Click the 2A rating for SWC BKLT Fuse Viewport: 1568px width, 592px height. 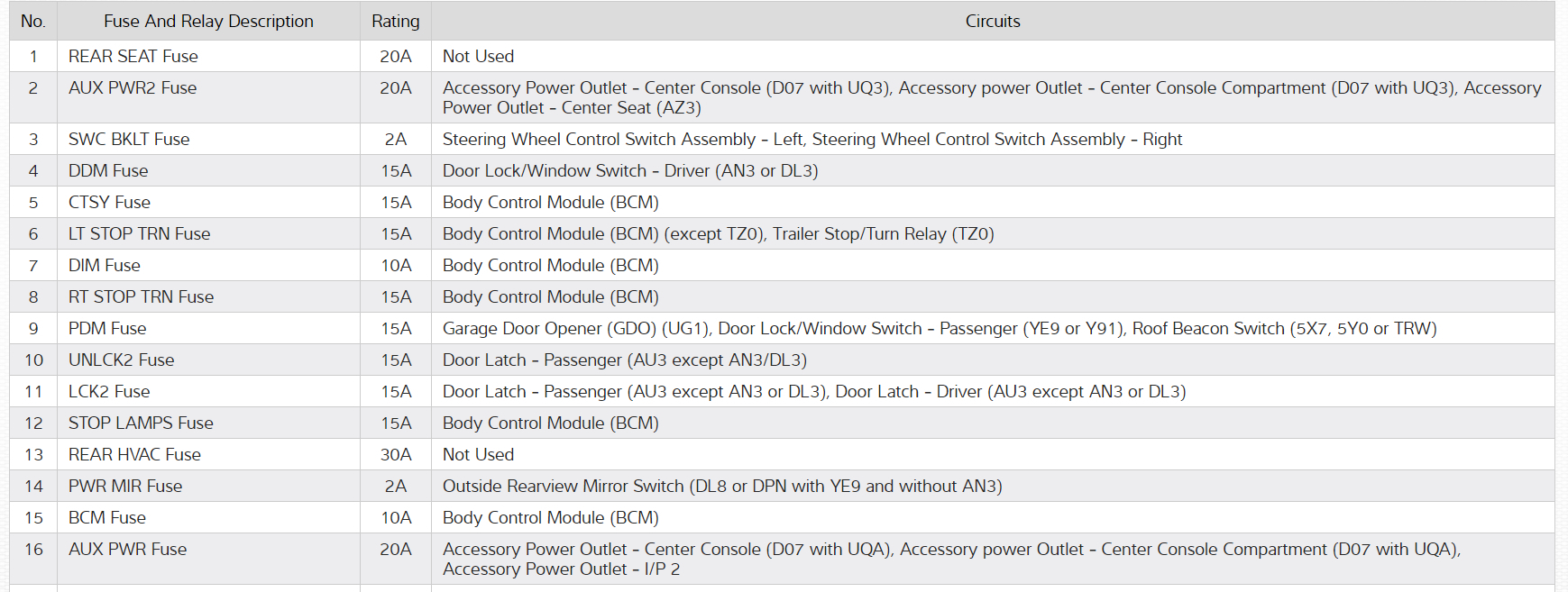click(x=395, y=139)
